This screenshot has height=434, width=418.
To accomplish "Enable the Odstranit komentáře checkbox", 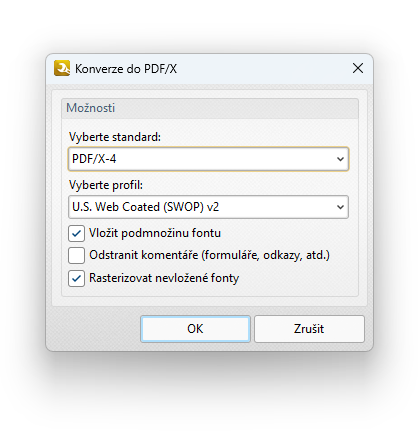I will [x=76, y=256].
